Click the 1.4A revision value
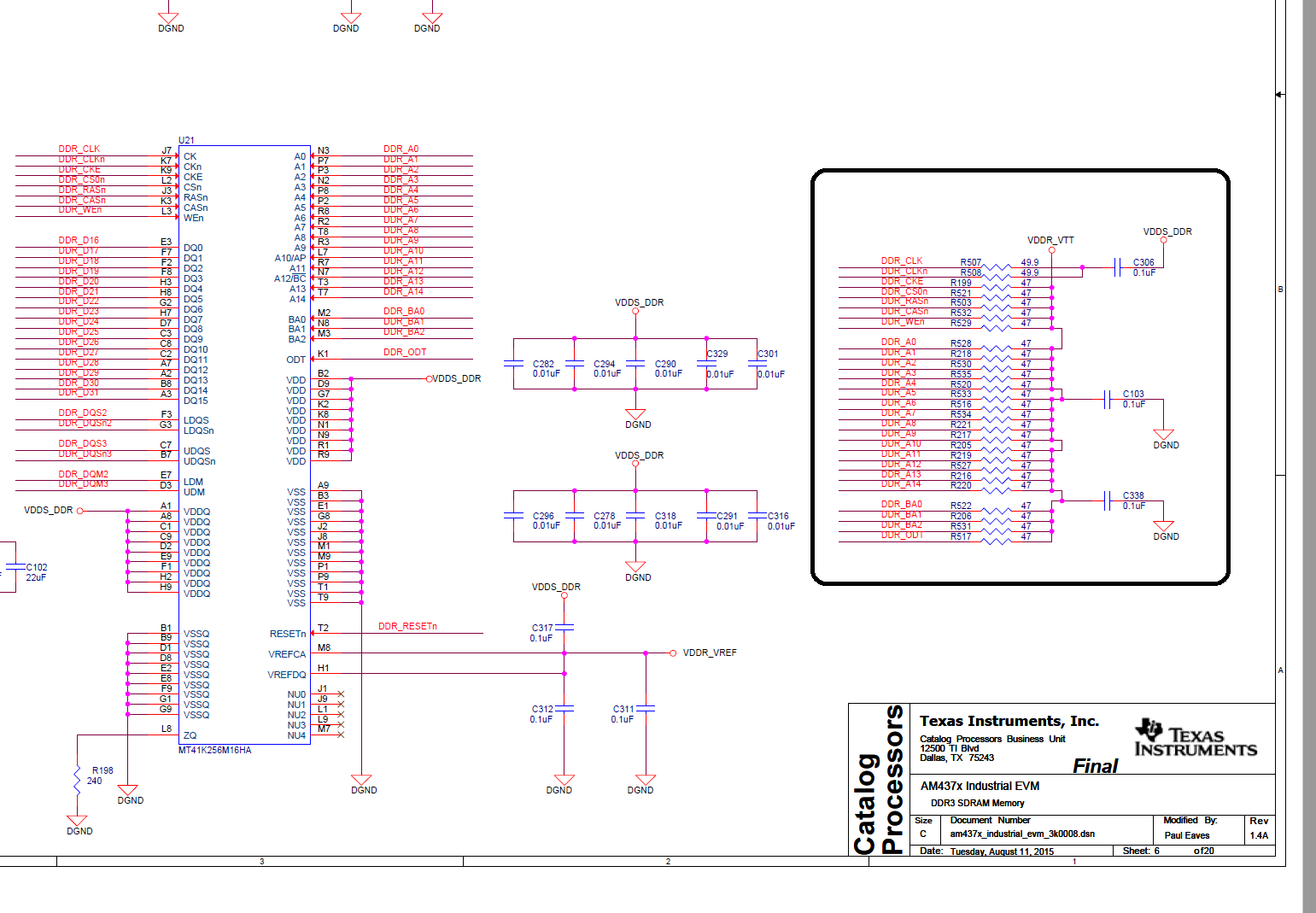This screenshot has width=1316, height=913. (x=1259, y=835)
